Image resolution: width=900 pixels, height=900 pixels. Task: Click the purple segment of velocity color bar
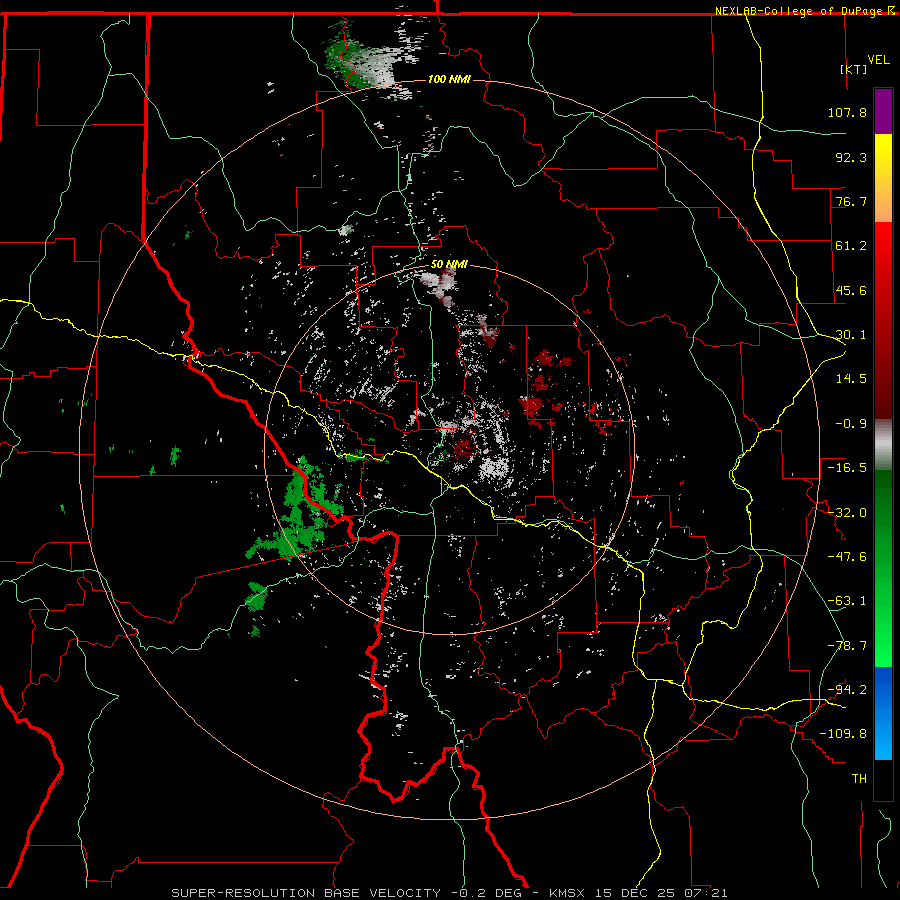pyautogui.click(x=883, y=112)
